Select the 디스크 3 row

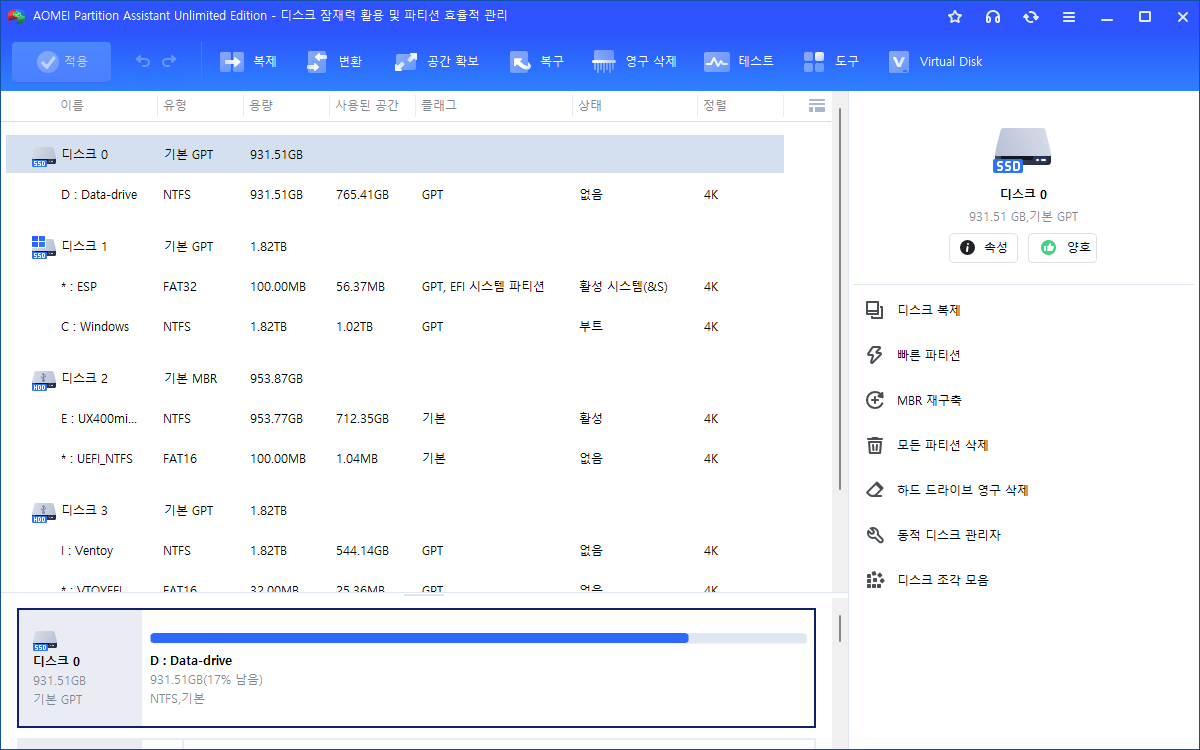pos(395,511)
